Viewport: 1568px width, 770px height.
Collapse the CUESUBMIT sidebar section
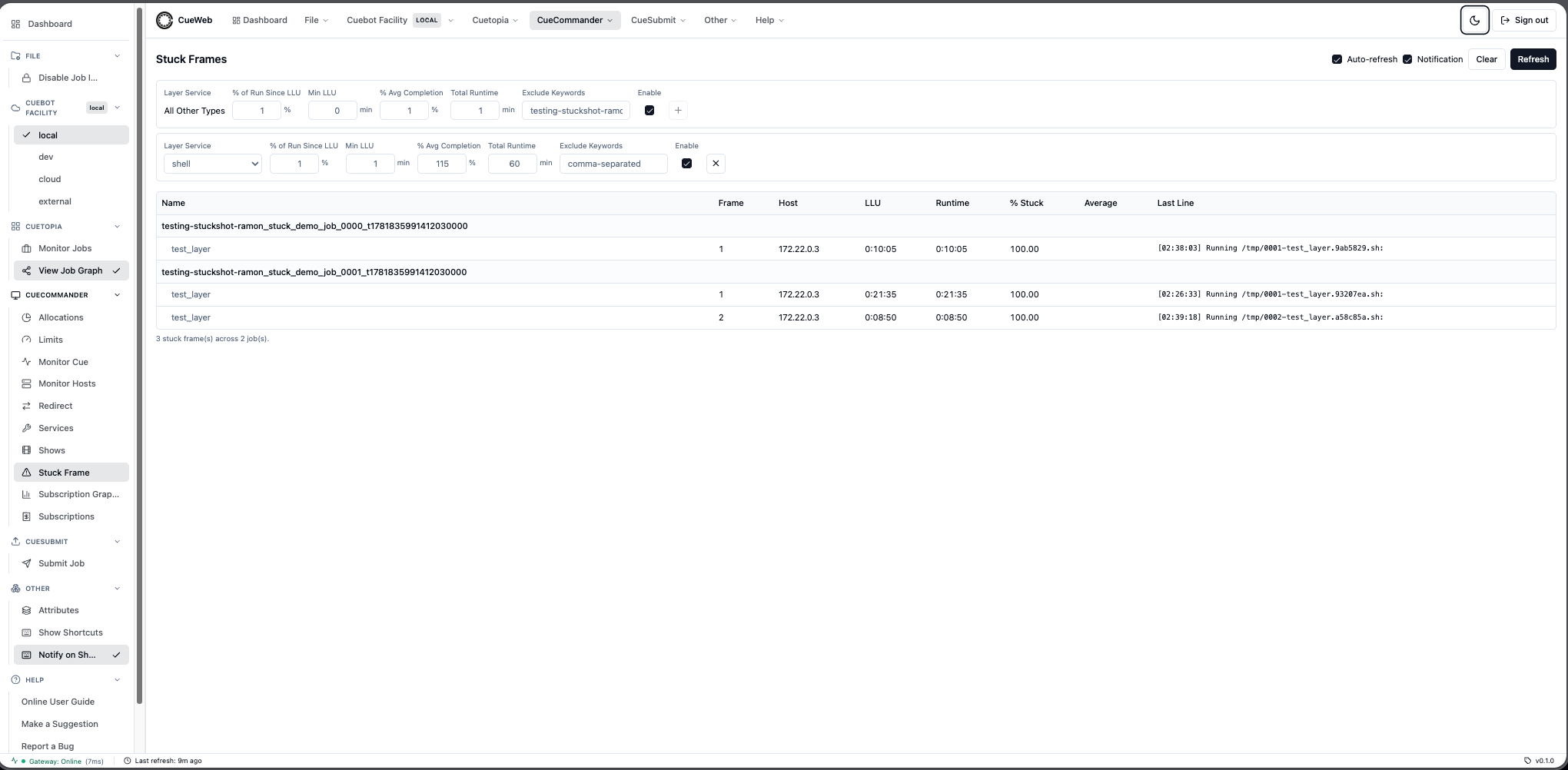coord(117,542)
